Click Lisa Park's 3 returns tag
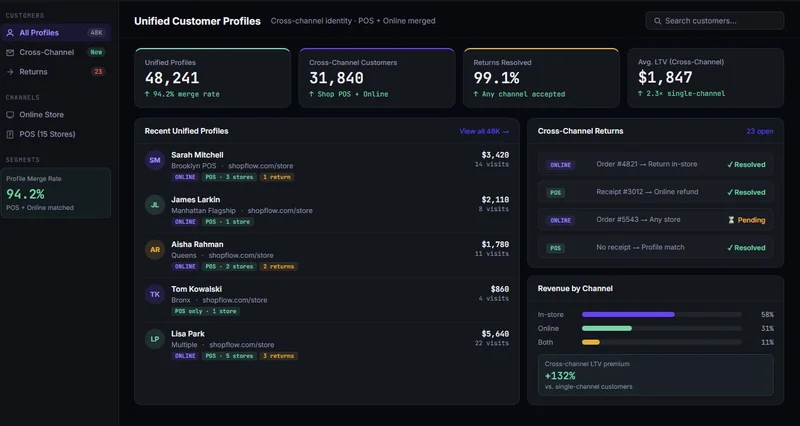This screenshot has width=800, height=426. coord(278,356)
